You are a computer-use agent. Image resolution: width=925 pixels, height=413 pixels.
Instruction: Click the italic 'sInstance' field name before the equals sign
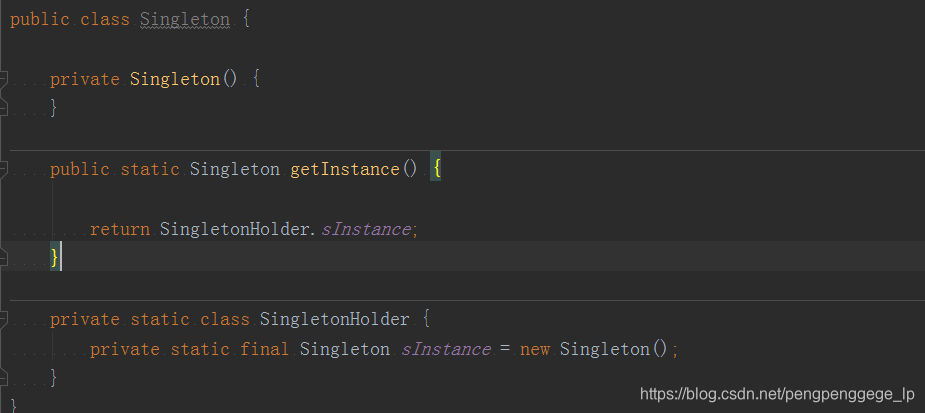point(446,349)
